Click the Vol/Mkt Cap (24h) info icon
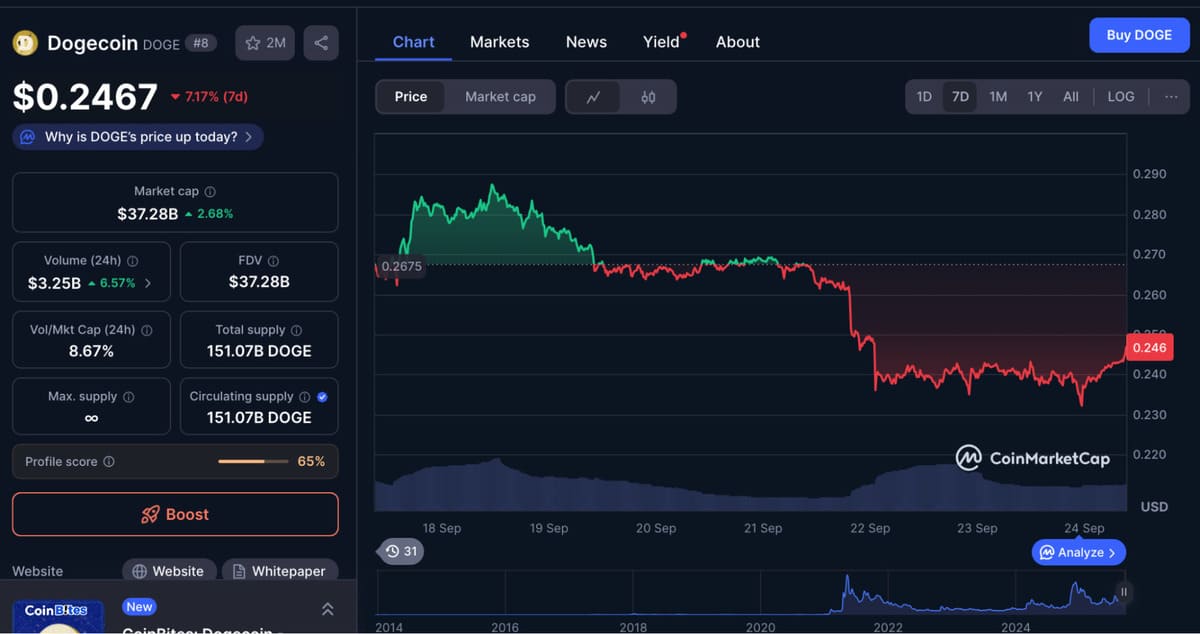1200x634 pixels. 147,330
